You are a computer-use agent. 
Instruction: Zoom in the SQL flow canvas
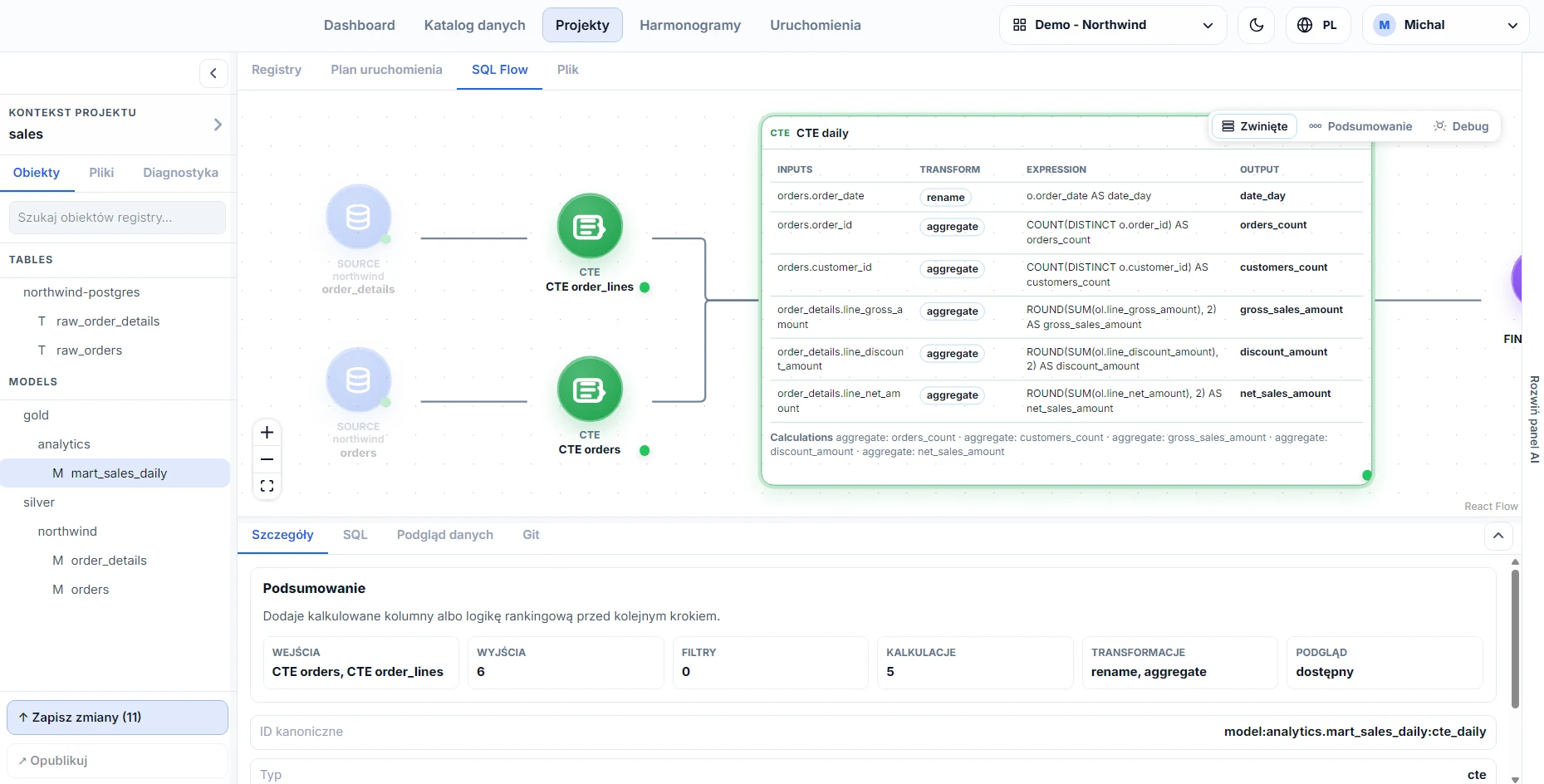267,432
